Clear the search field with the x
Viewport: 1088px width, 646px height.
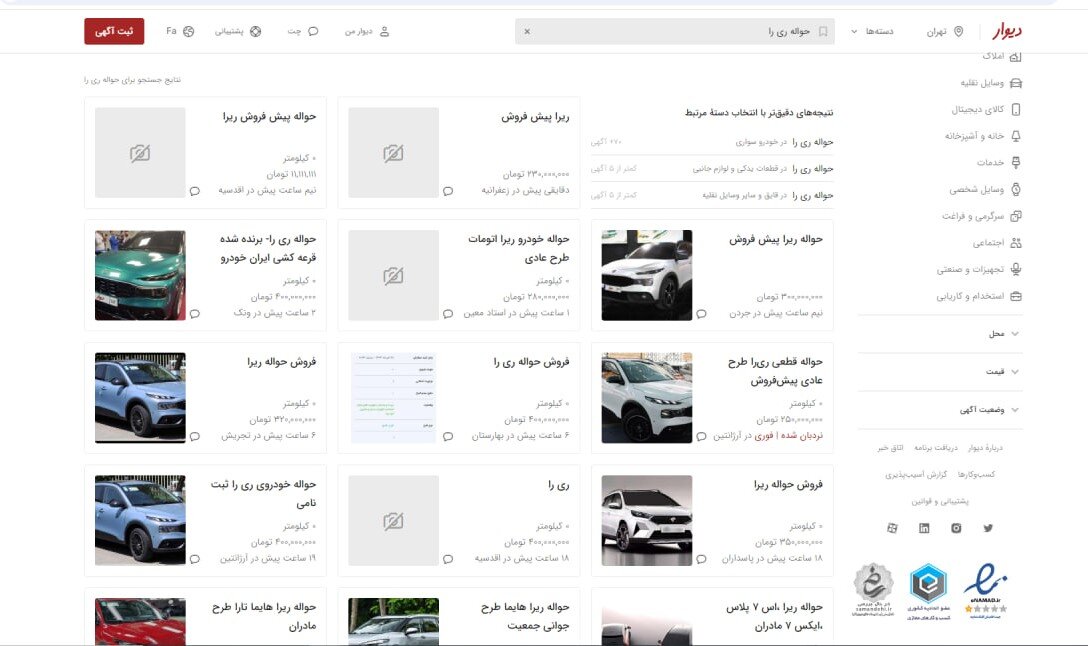tap(525, 31)
